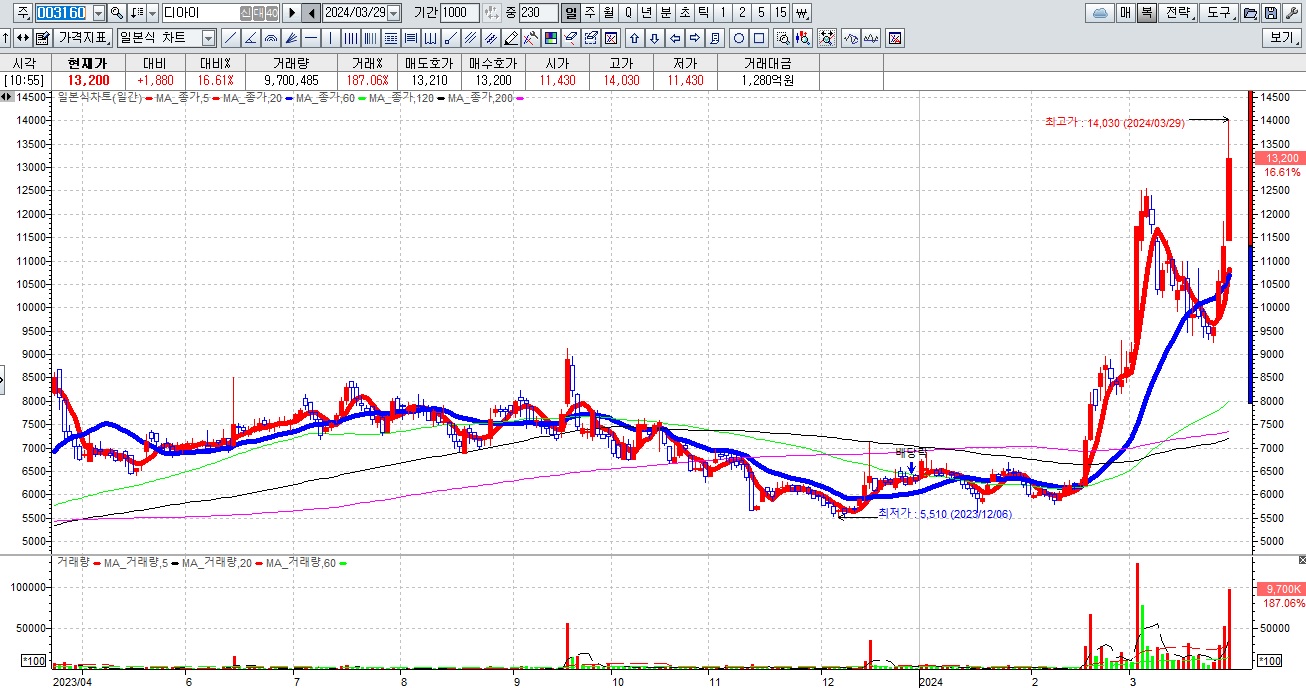1306x688 pixels.
Task: Click the chart scroll arrows at top-left
Action: (6, 97)
